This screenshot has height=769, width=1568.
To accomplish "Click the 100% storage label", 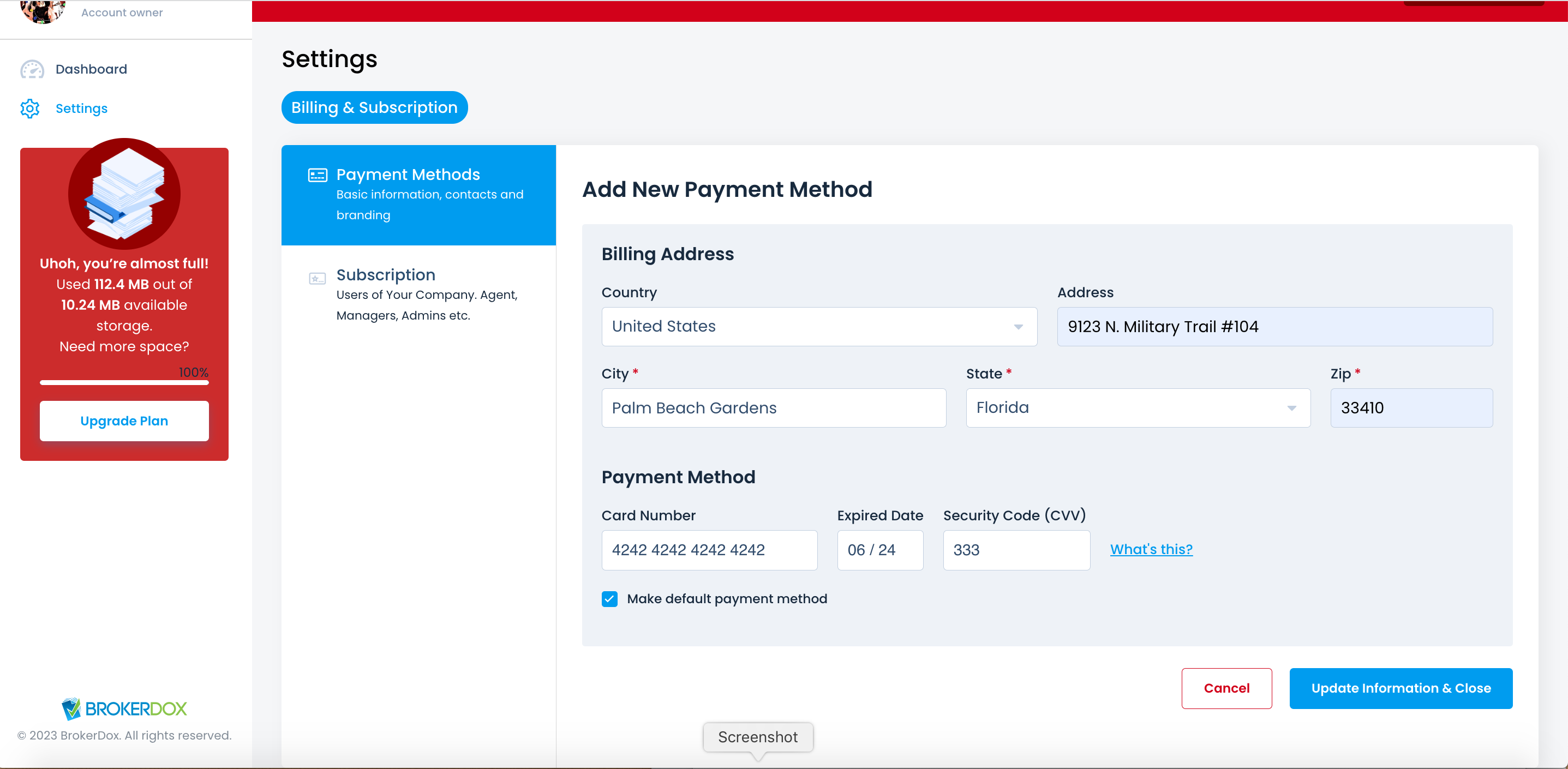I will [x=194, y=373].
